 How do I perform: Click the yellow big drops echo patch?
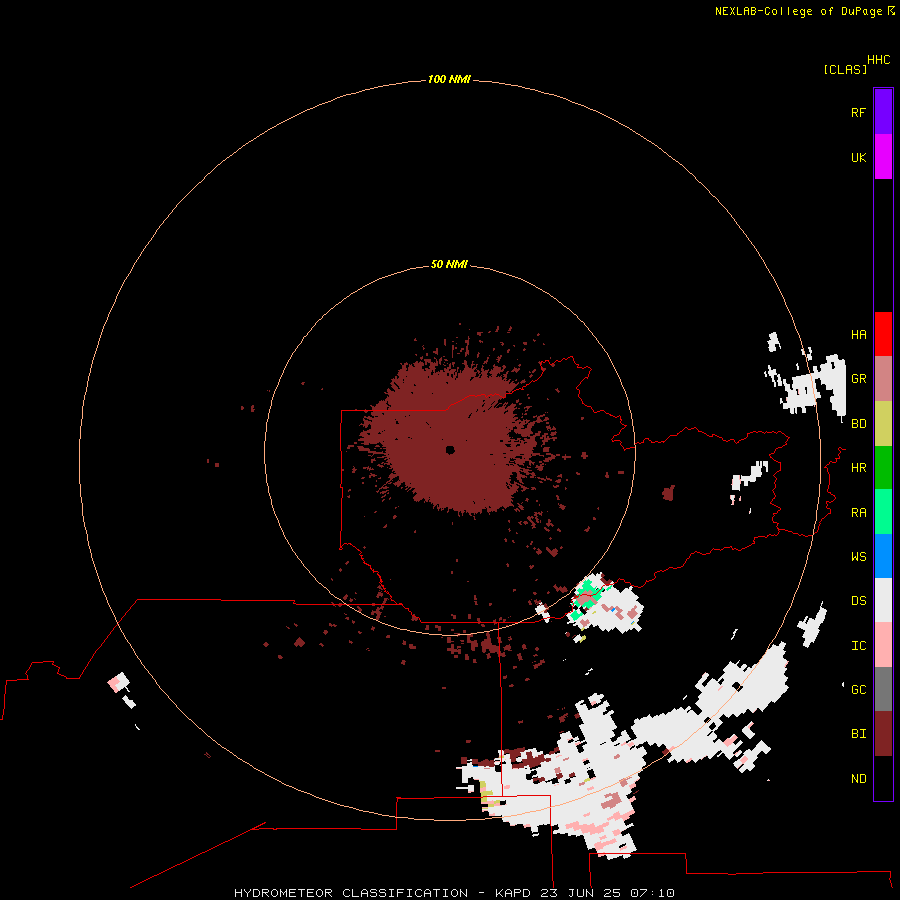tap(486, 796)
